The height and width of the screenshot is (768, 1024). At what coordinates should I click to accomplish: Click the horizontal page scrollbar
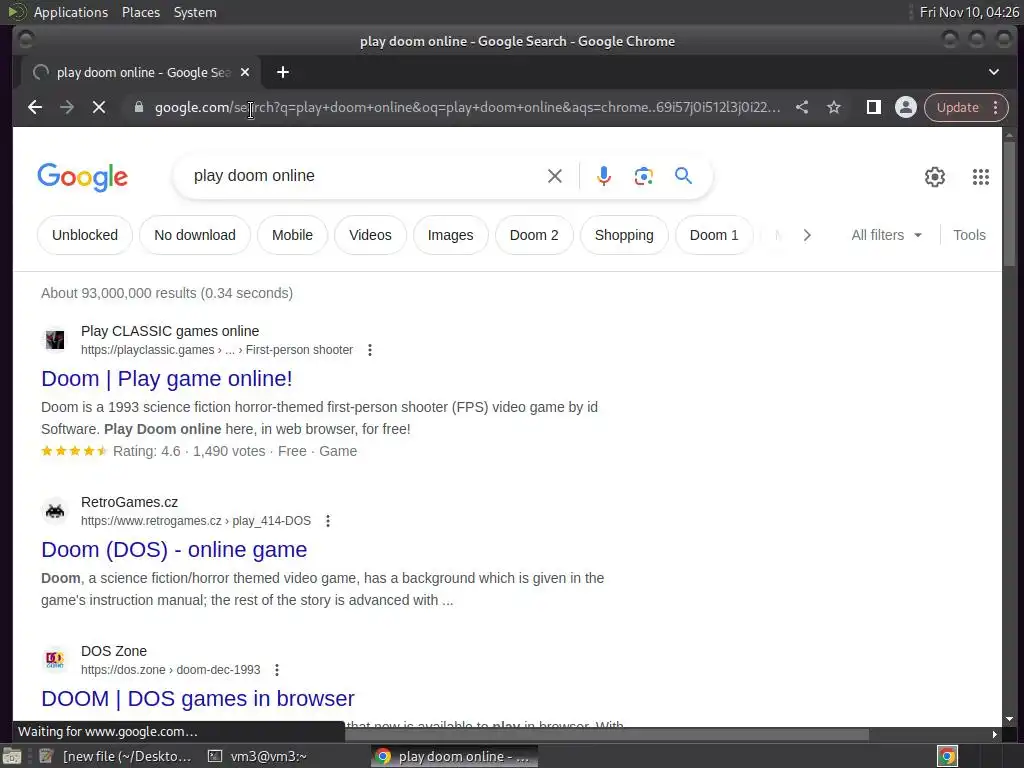point(607,735)
